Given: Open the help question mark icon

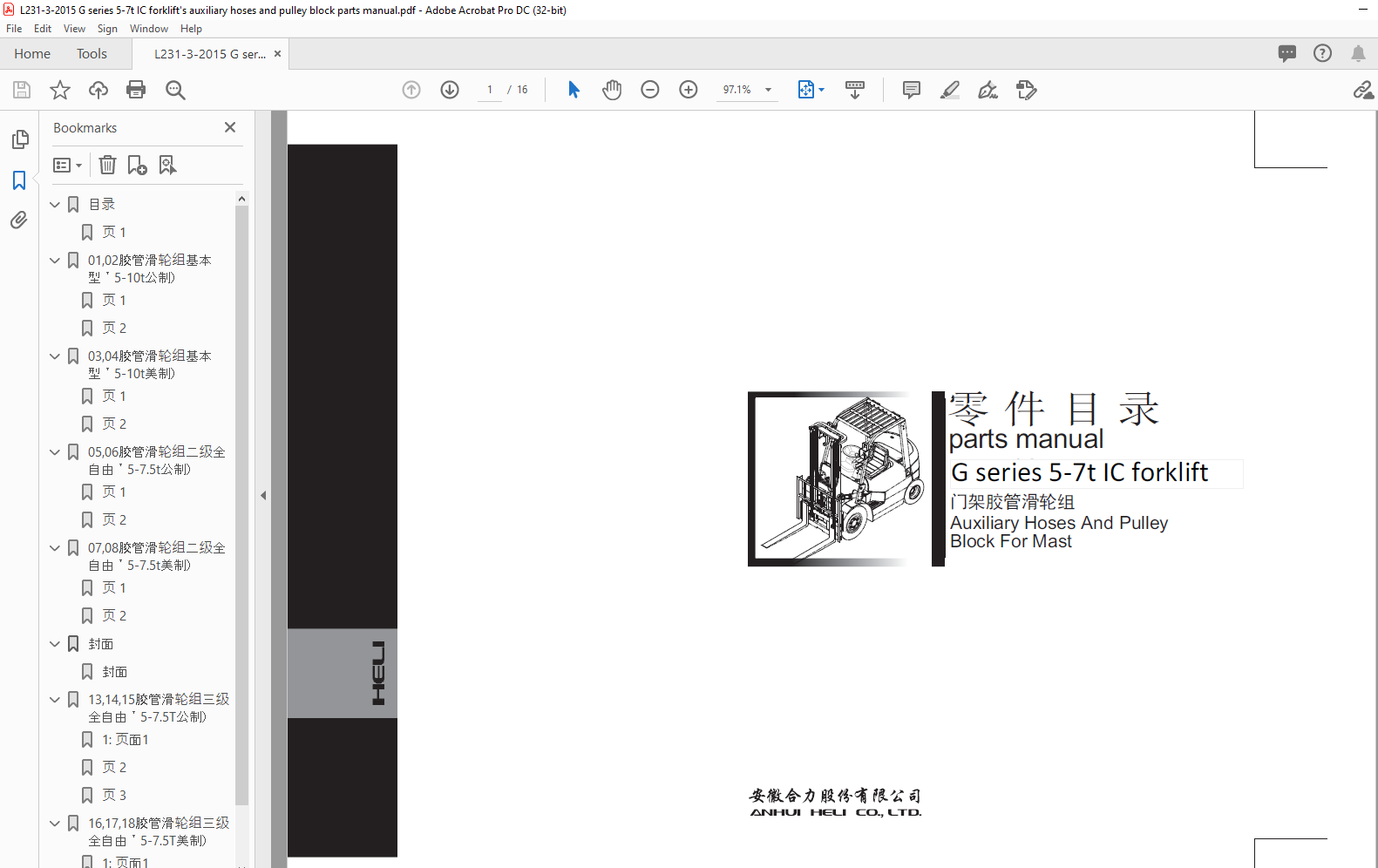Looking at the screenshot, I should [1323, 53].
